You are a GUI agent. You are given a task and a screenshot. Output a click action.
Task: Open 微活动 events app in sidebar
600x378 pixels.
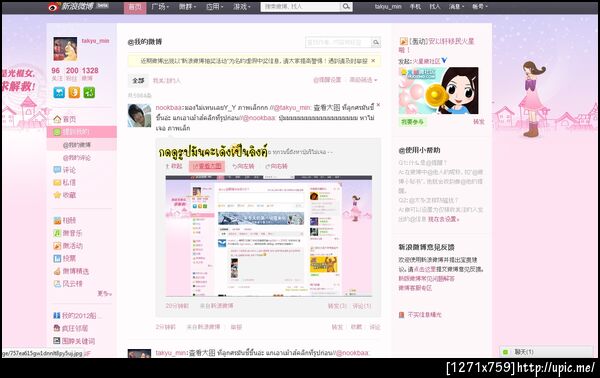pyautogui.click(x=68, y=245)
